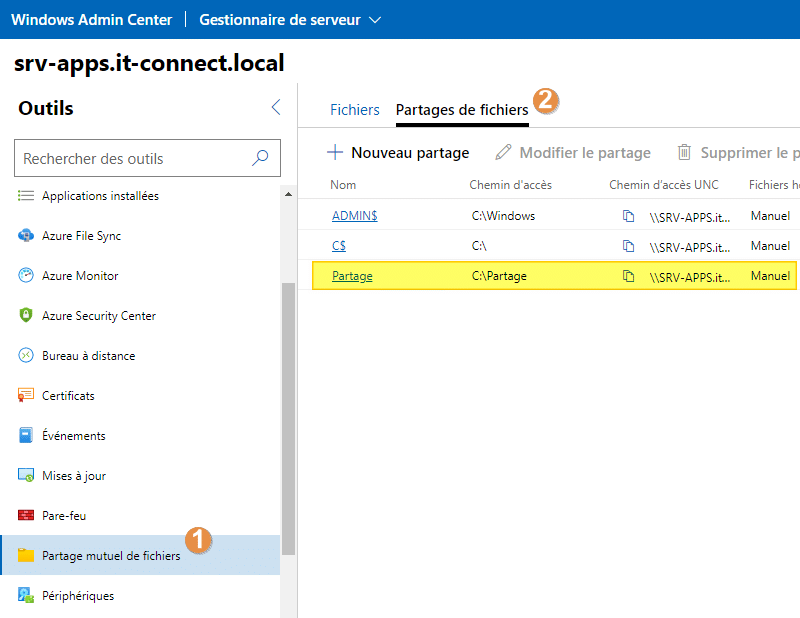Screen dimensions: 800x618
Task: Click search magnifier icon in tools box
Action: (x=260, y=158)
